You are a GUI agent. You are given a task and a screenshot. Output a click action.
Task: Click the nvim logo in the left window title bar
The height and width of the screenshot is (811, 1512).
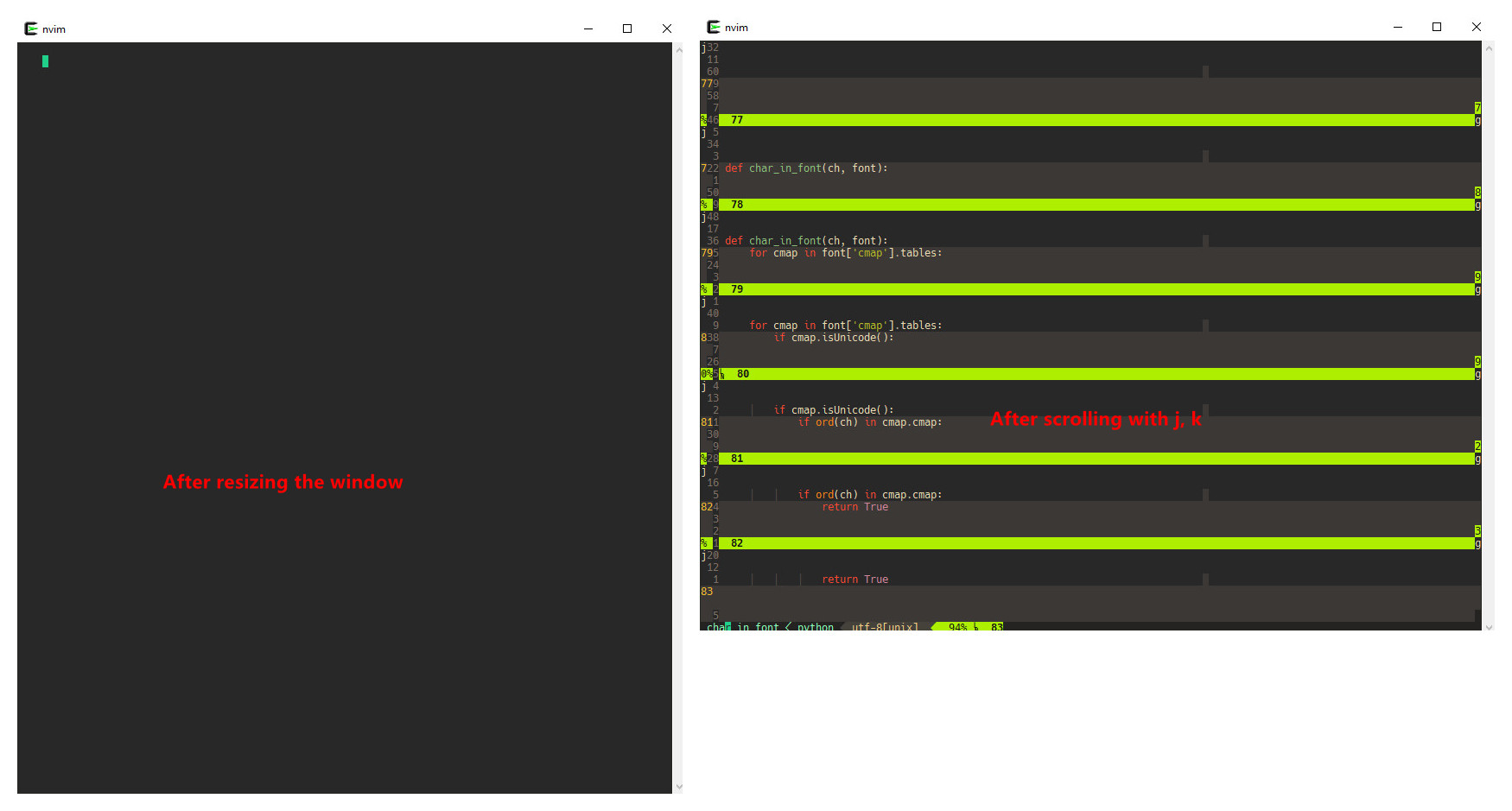(x=29, y=29)
